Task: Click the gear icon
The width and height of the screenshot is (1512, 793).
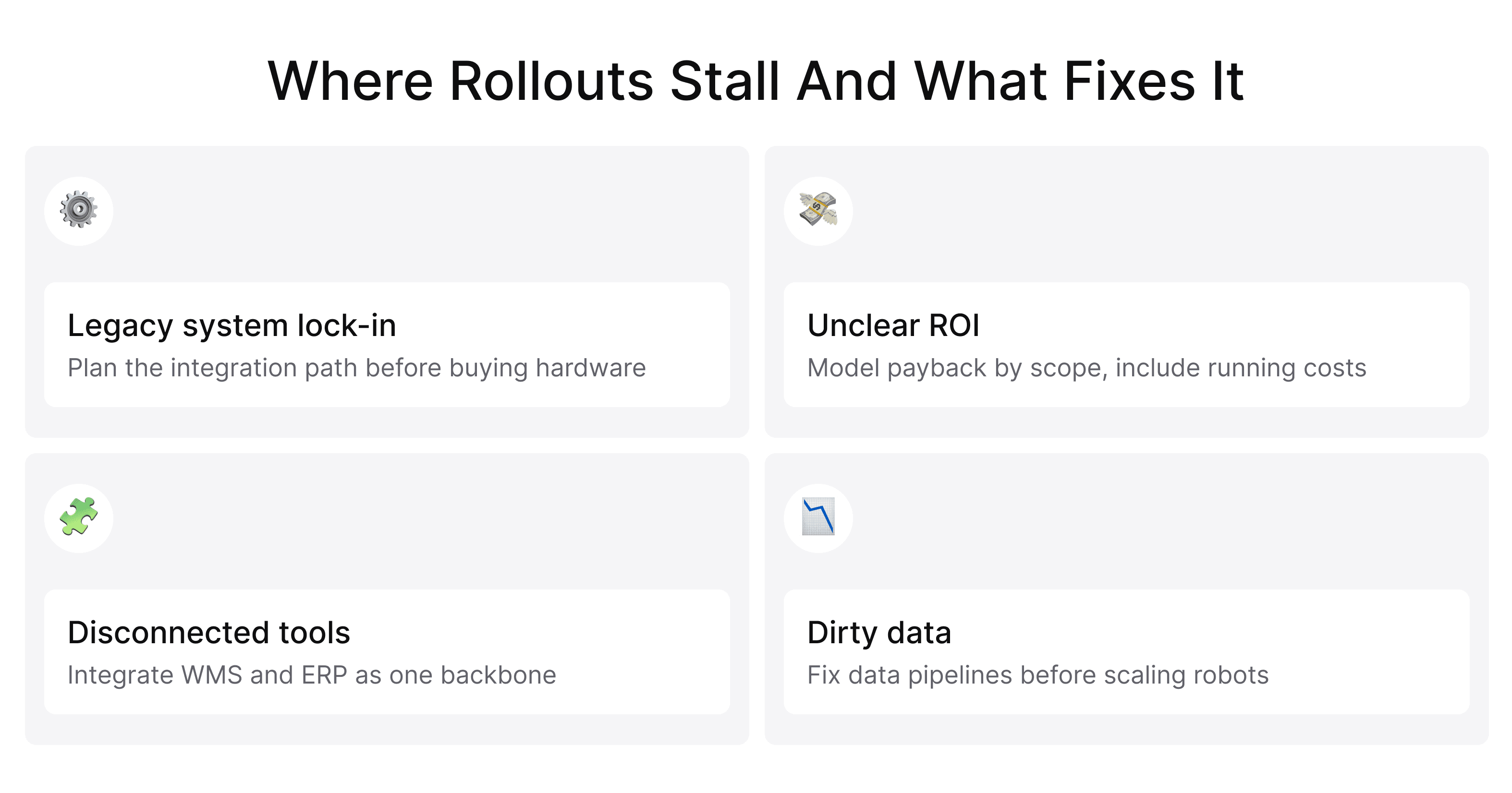Action: coord(79,209)
